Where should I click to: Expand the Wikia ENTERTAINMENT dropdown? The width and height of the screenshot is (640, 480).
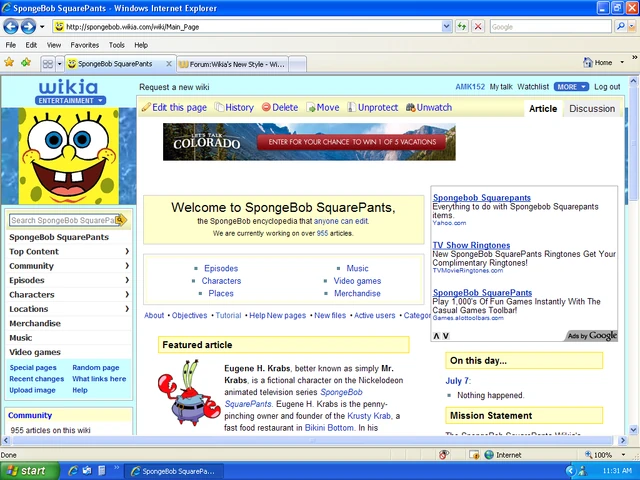(71, 100)
